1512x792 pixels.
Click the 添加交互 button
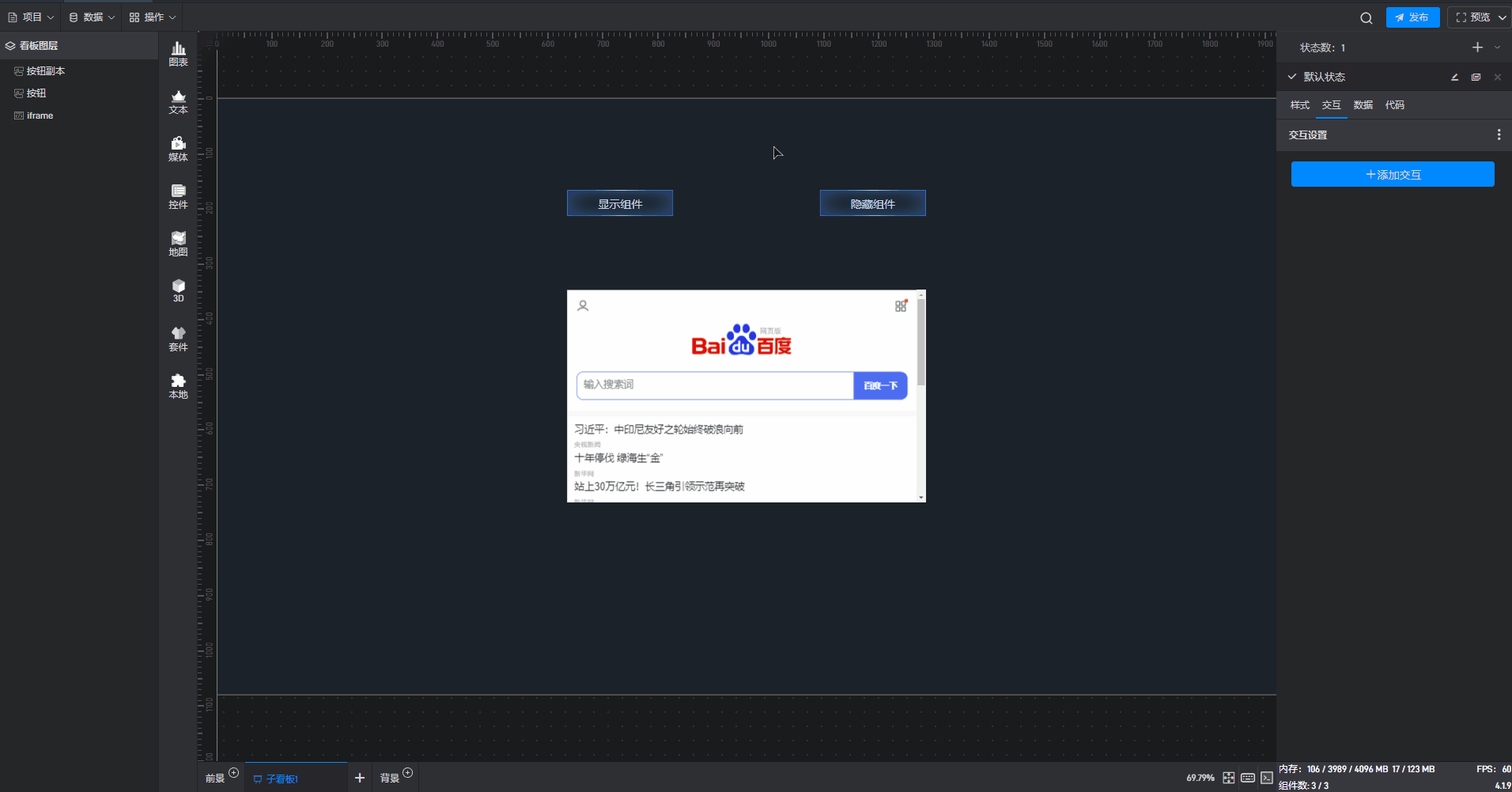pyautogui.click(x=1392, y=174)
